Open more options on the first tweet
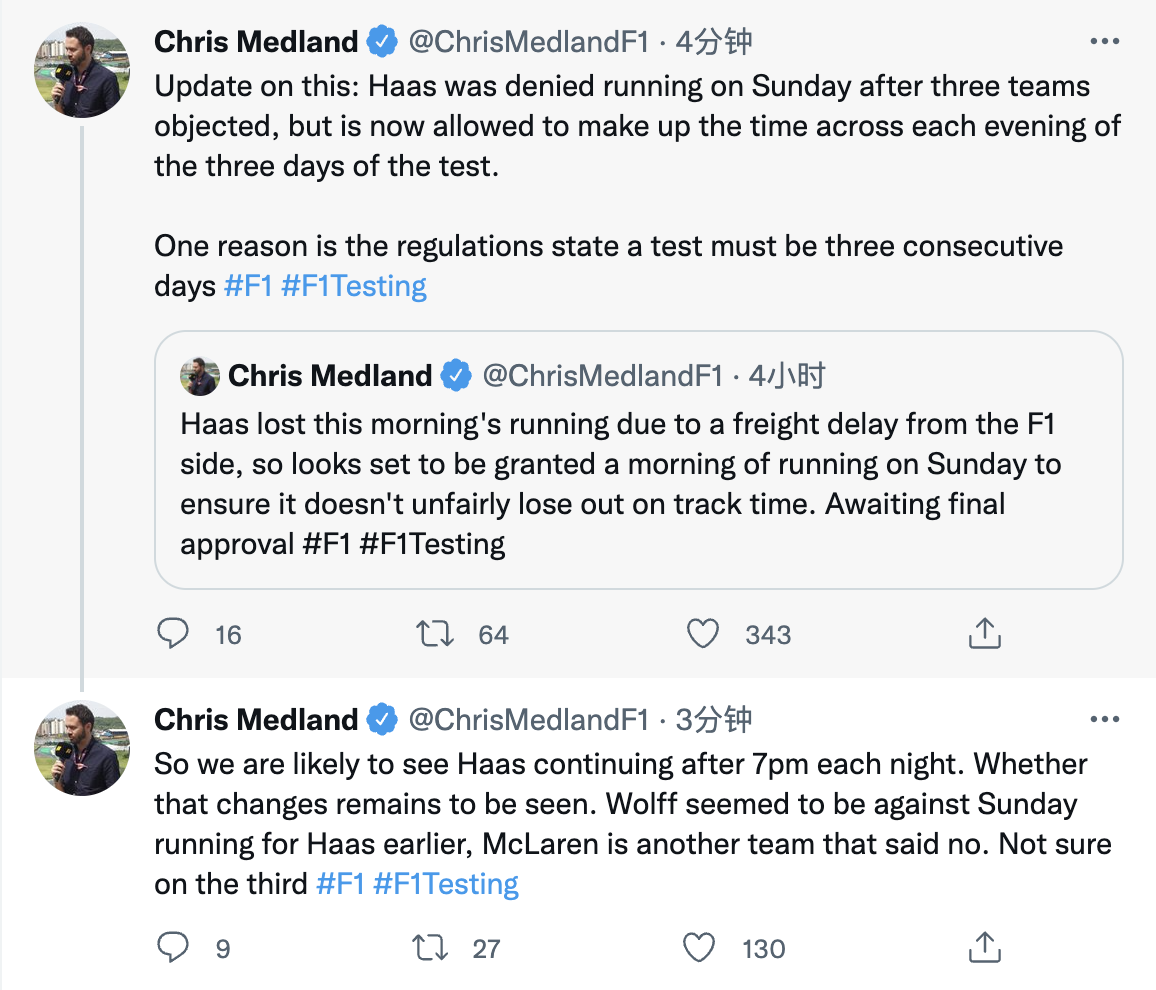Screen dimensions: 1156x990 (1104, 42)
